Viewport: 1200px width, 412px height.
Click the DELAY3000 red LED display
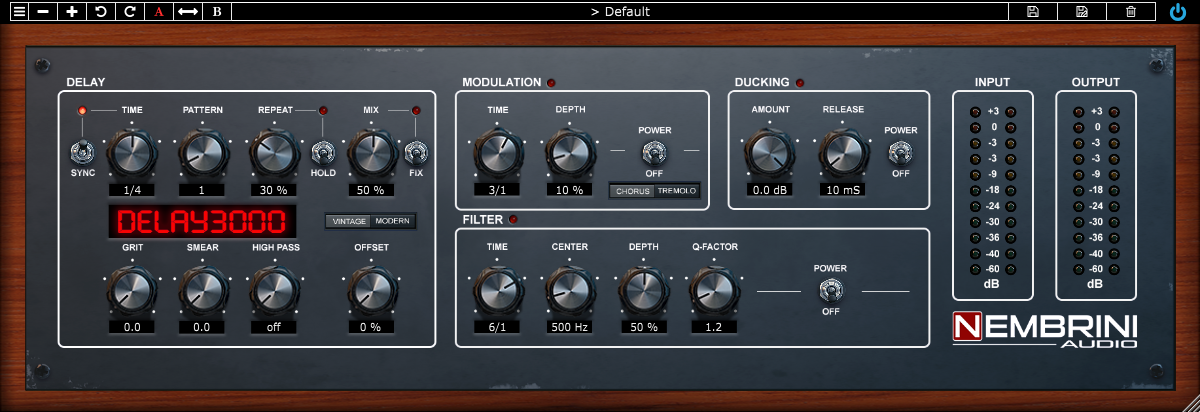[203, 222]
